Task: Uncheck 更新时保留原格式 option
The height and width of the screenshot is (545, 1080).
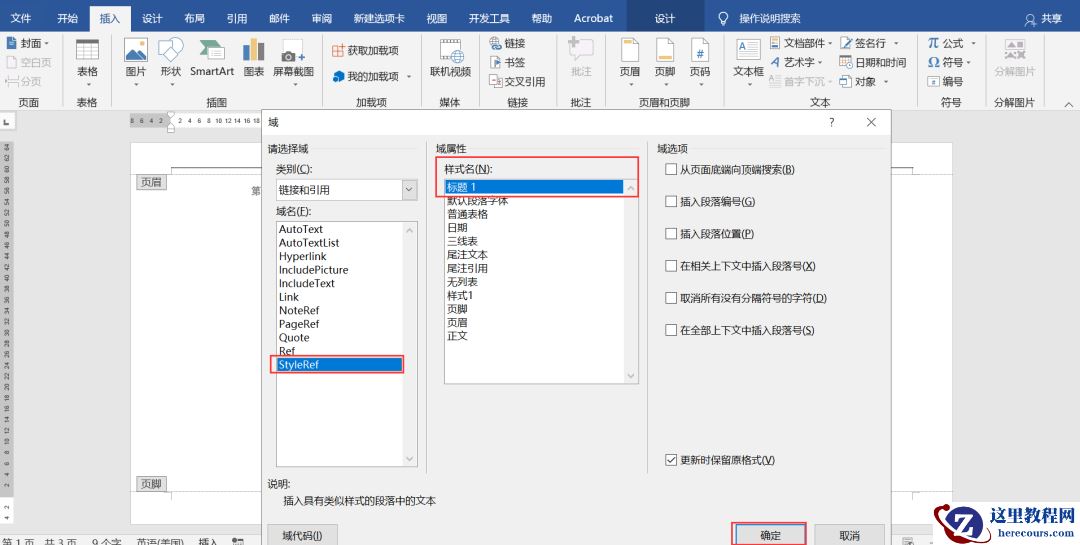Action: click(671, 460)
